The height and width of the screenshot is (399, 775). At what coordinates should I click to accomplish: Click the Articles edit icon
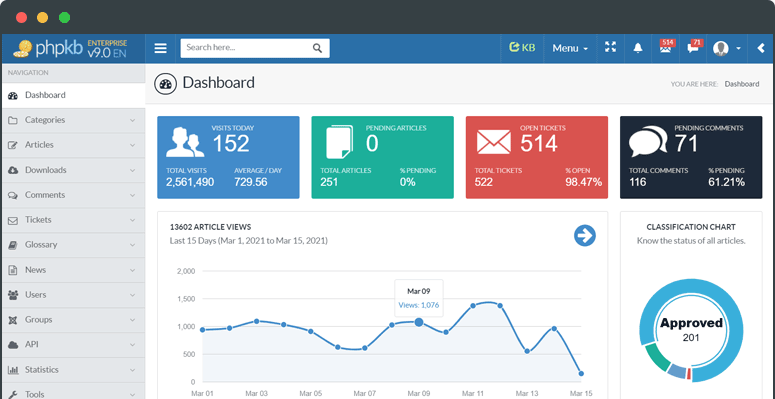[x=13, y=145]
